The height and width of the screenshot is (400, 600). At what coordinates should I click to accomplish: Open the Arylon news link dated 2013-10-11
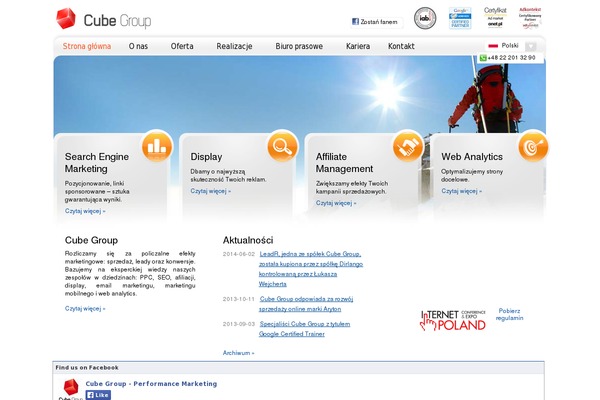coord(306,304)
